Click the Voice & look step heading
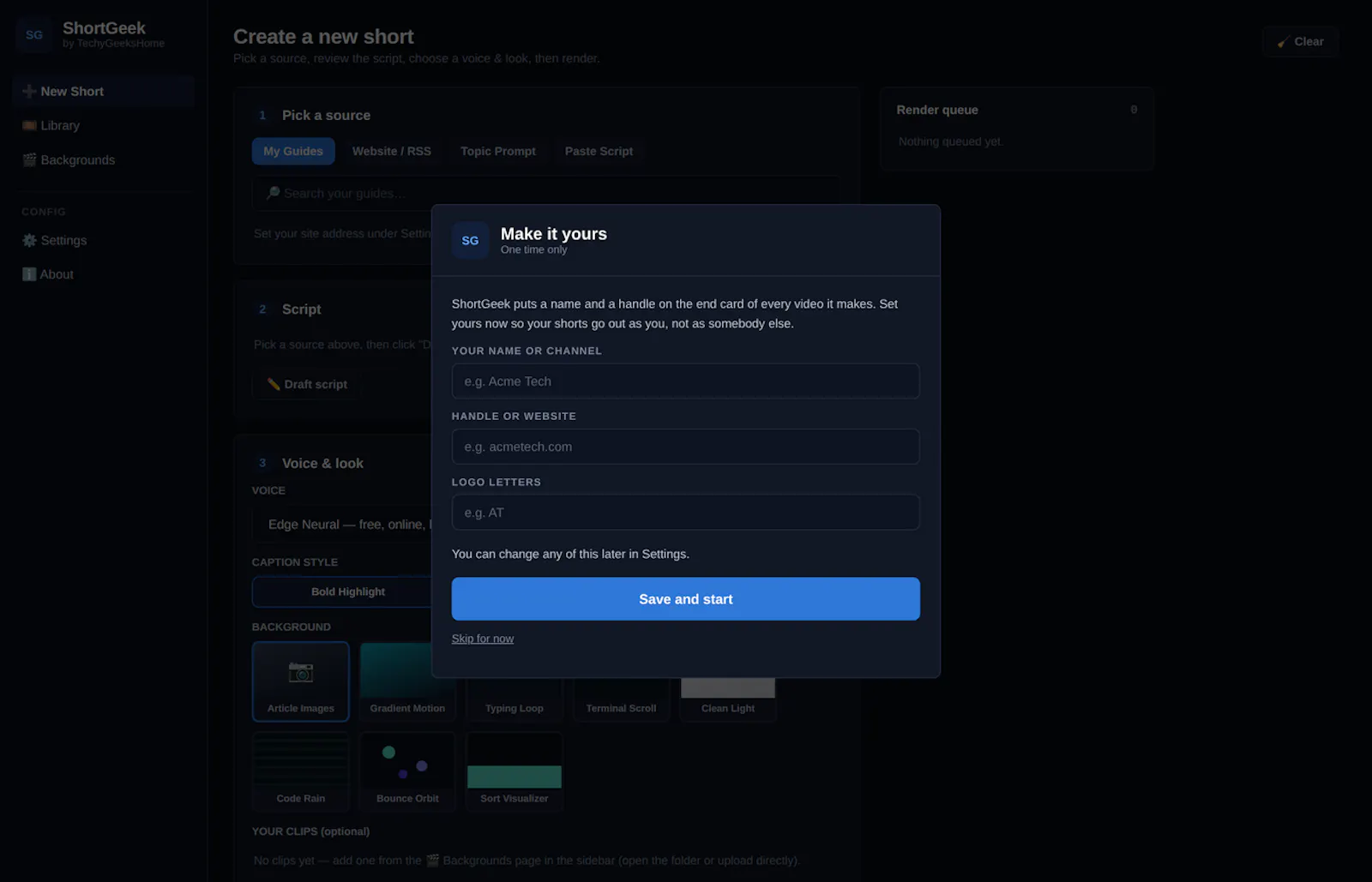 pos(322,464)
